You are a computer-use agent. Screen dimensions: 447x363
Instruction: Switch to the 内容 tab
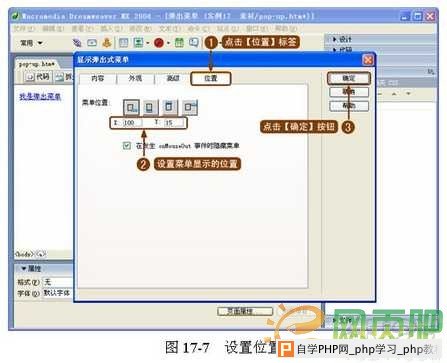click(x=98, y=78)
